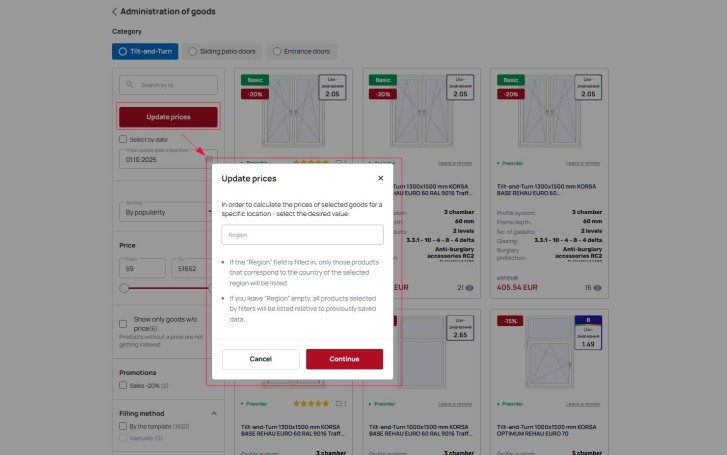Collapse the Filling method section
This screenshot has height=455, width=727.
(x=213, y=413)
